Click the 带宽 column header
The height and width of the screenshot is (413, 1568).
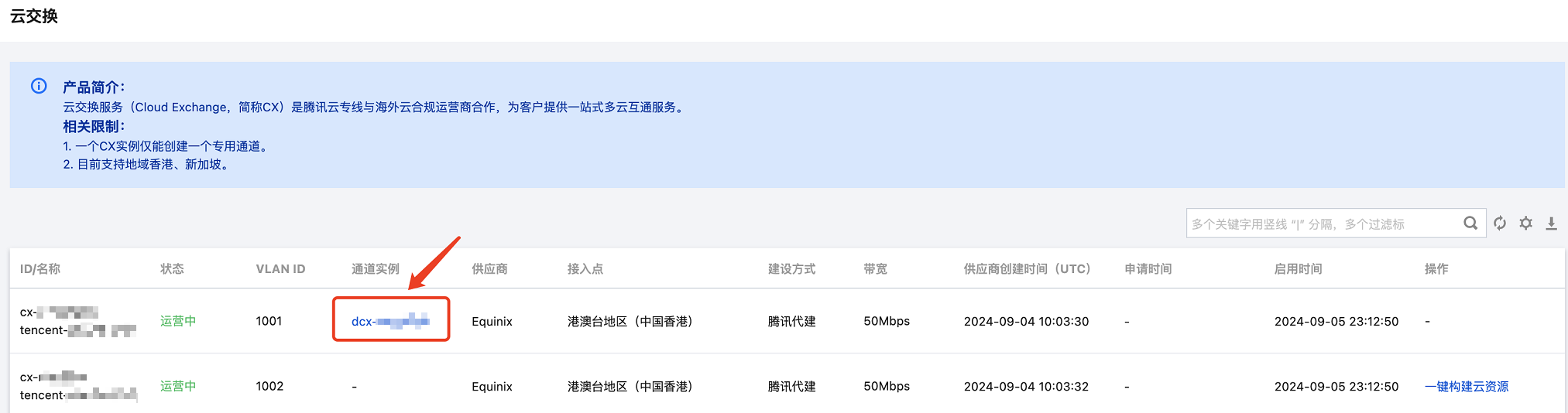(875, 268)
